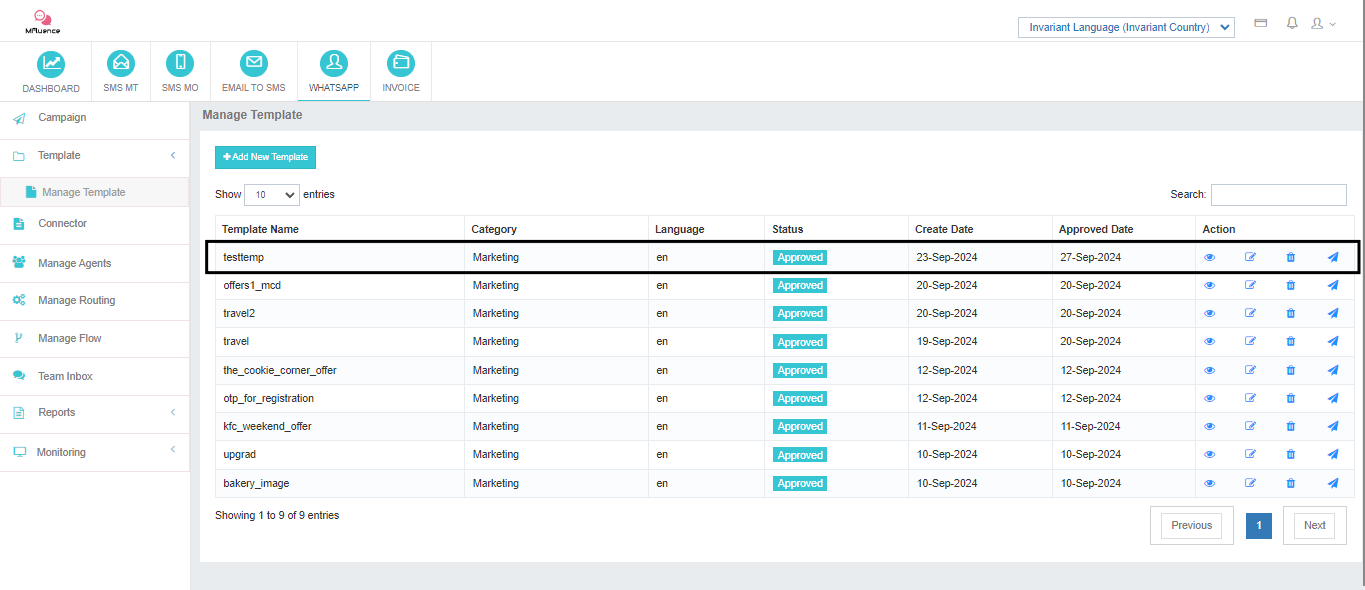Send the kfc_weekend_offer template
Viewport: 1365px width, 590px height.
[1332, 427]
